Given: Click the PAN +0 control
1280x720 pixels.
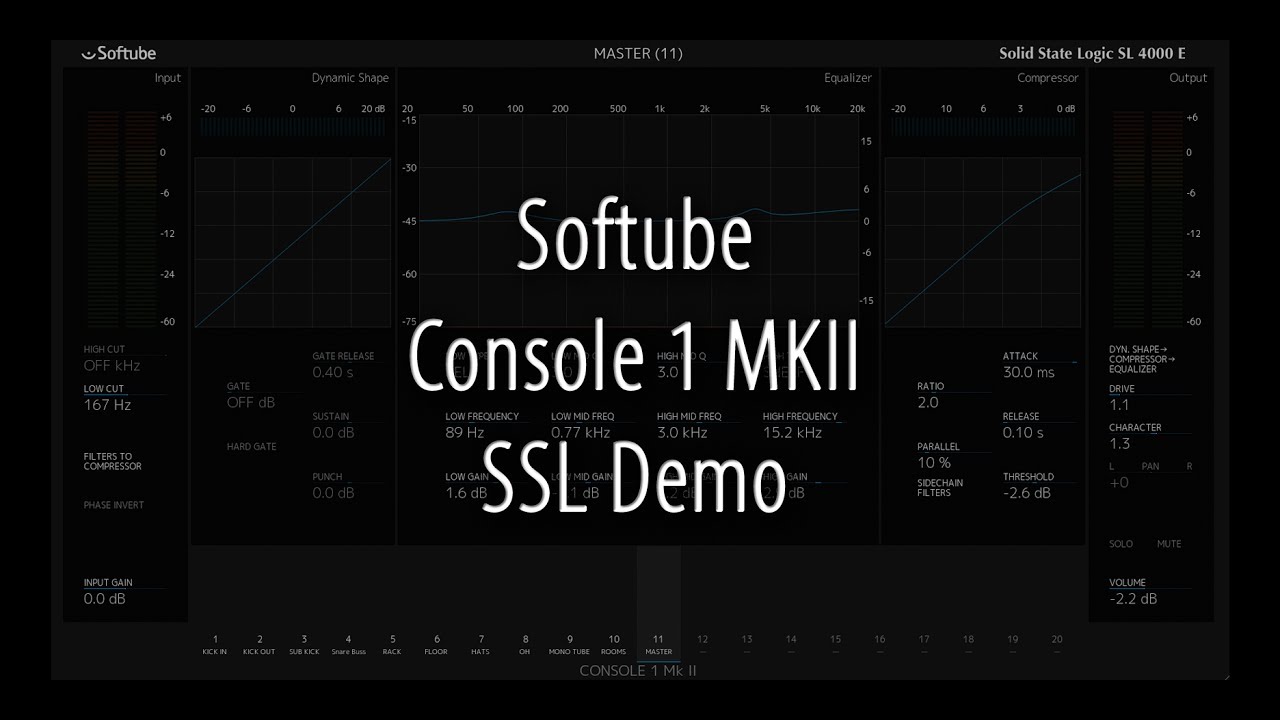Looking at the screenshot, I should 1119,483.
